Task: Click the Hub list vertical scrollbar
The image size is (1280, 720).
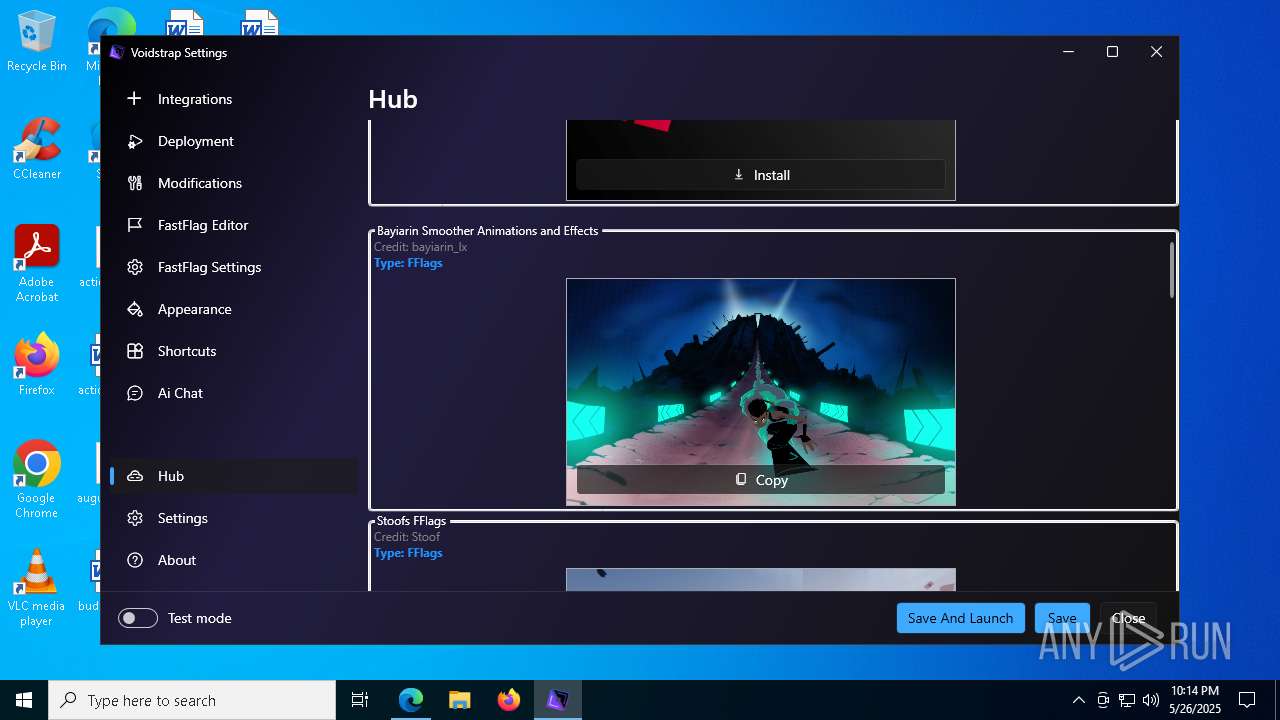Action: [1172, 270]
